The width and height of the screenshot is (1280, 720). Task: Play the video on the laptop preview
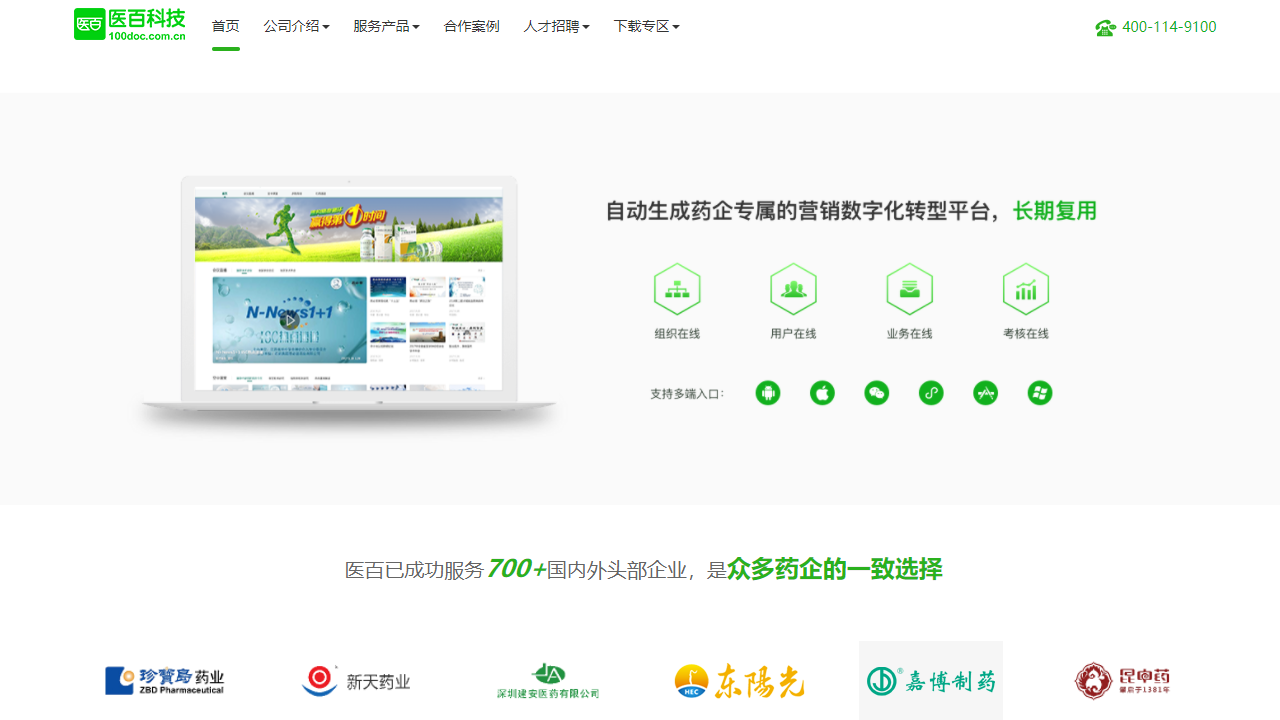(290, 322)
